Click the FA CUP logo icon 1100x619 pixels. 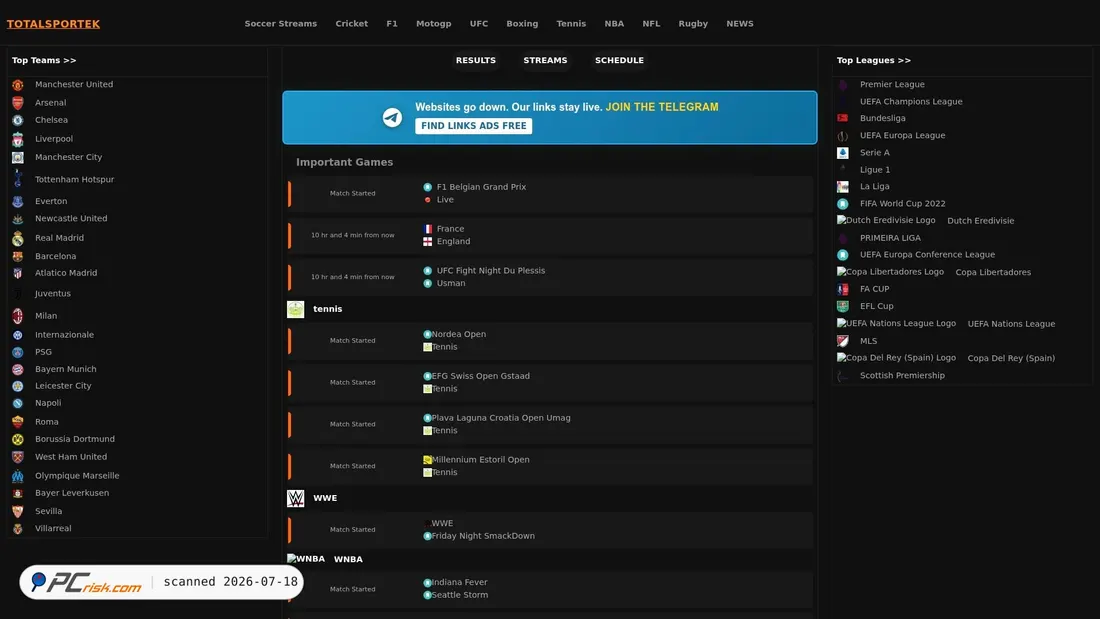click(843, 289)
